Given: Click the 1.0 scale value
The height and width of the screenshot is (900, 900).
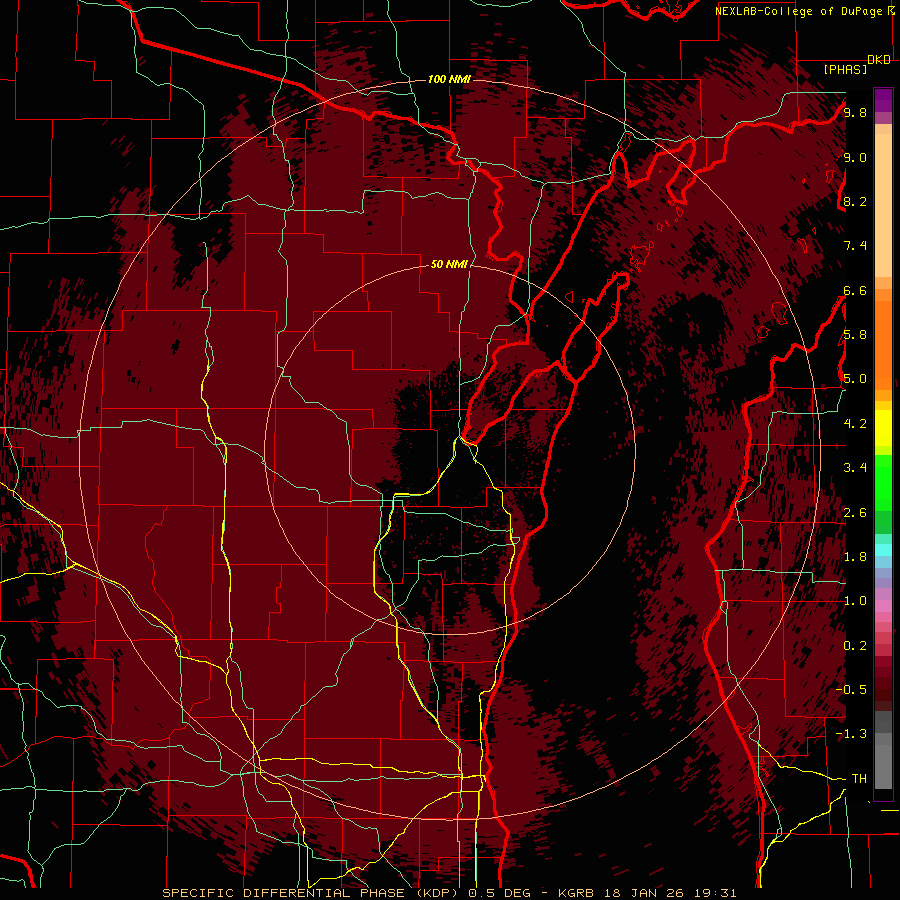Looking at the screenshot, I should click(855, 601).
